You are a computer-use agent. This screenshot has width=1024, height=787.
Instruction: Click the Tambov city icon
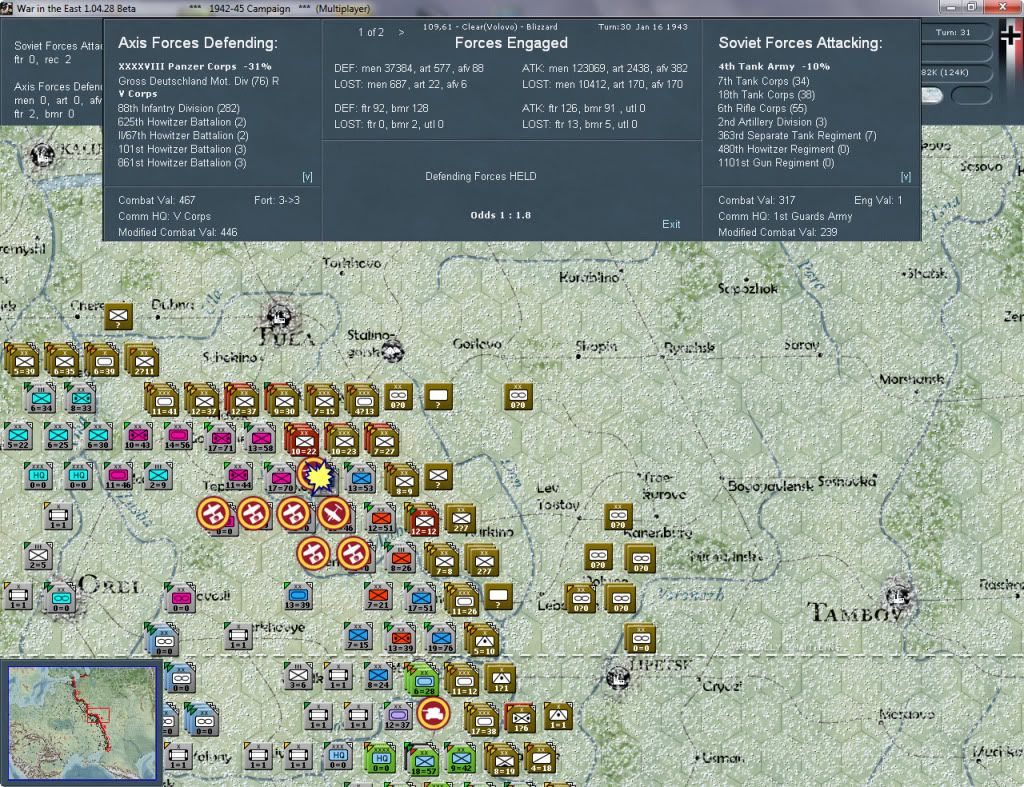[898, 596]
